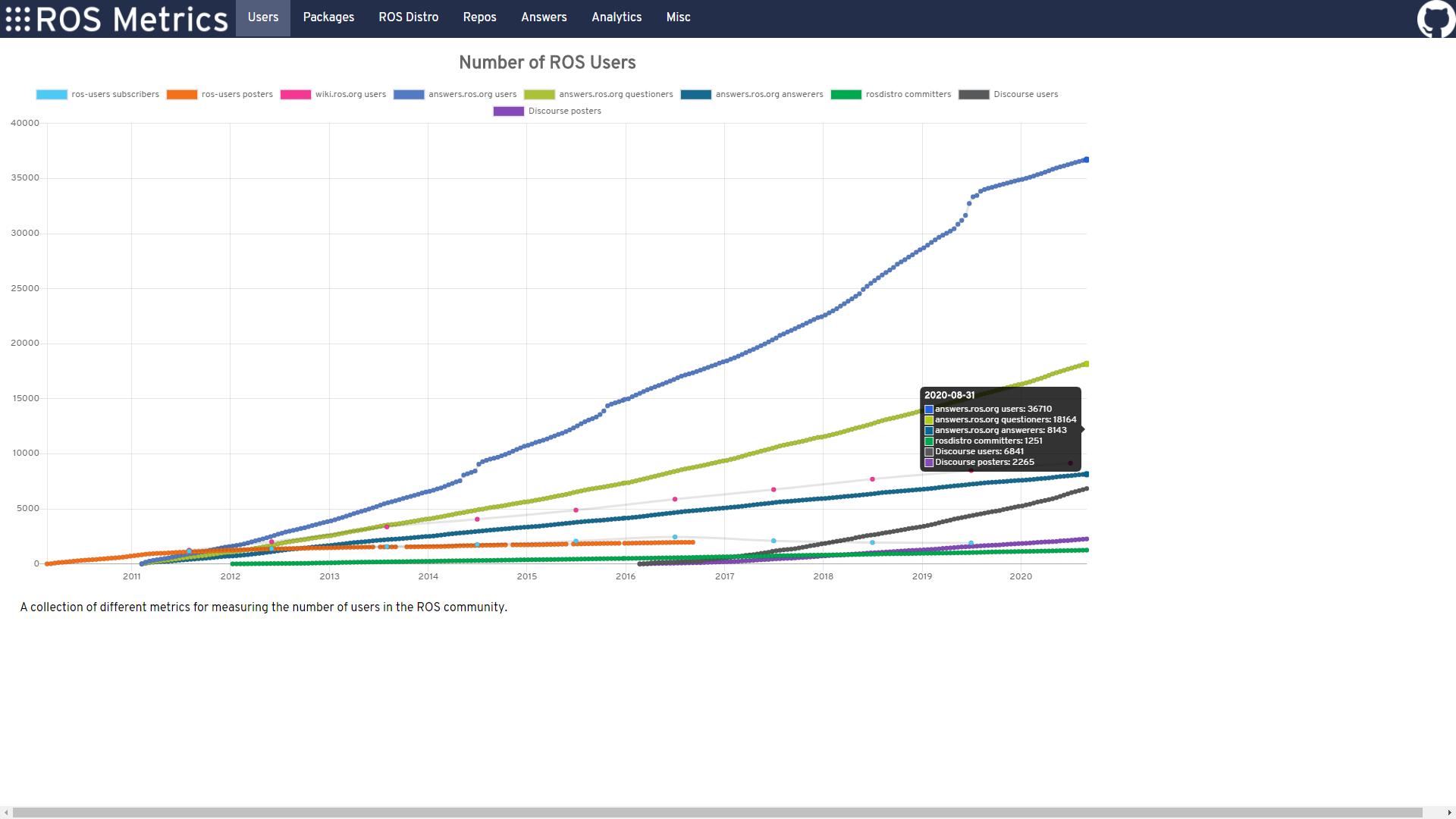Click answers.ros.org questioners green swatch
This screenshot has height=819, width=1456.
coord(539,95)
